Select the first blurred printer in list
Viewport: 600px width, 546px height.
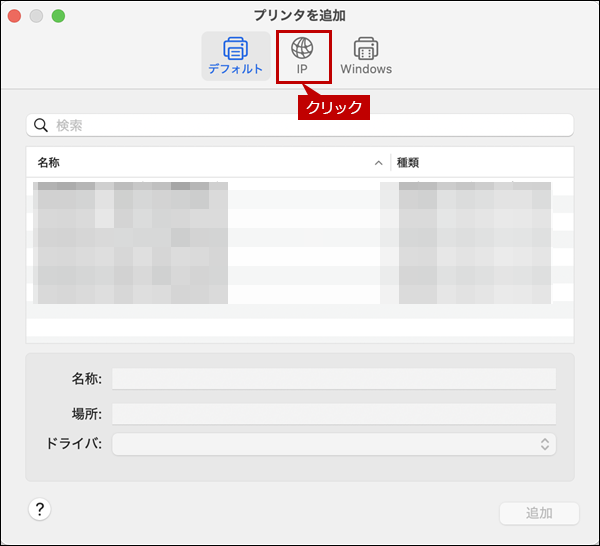tap(130, 188)
